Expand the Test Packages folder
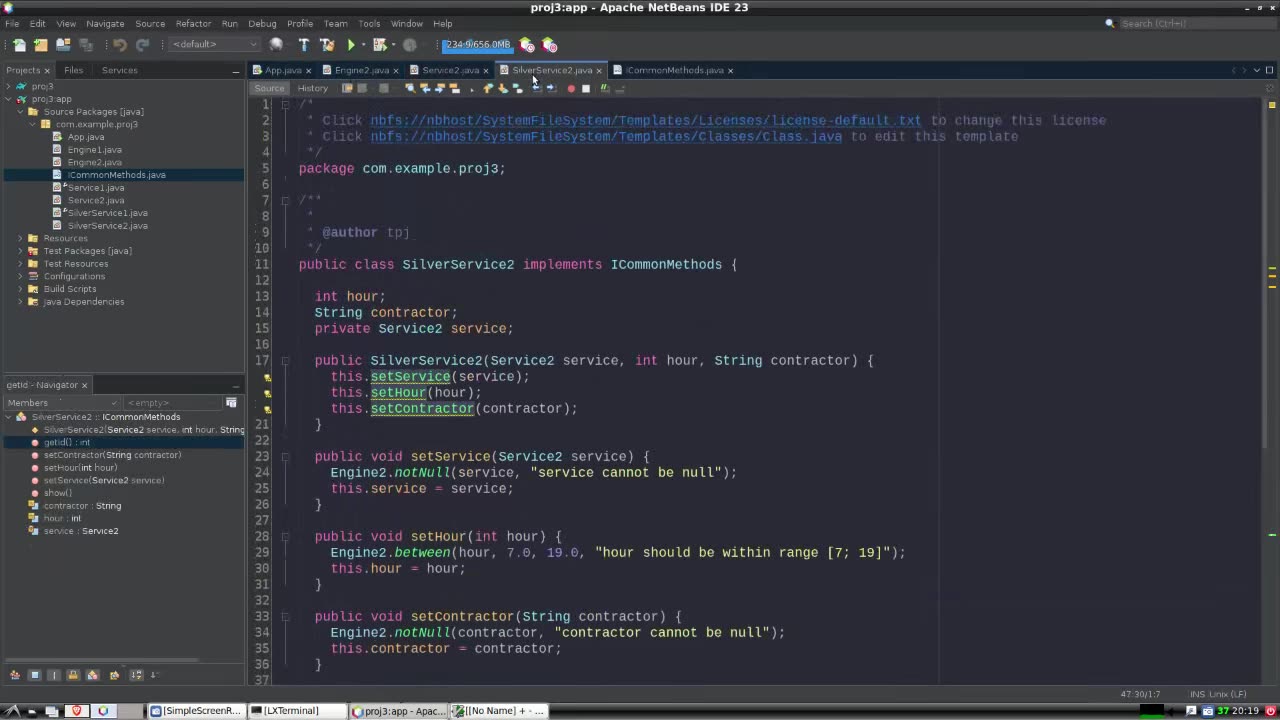Image resolution: width=1280 pixels, height=720 pixels. [x=21, y=251]
